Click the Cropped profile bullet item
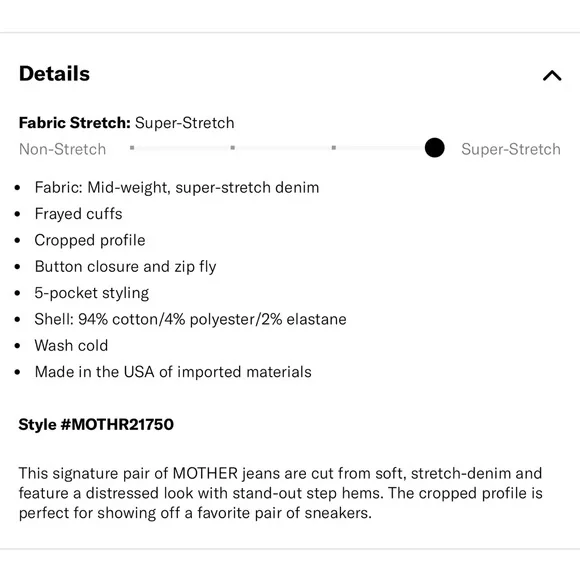 click(x=90, y=240)
